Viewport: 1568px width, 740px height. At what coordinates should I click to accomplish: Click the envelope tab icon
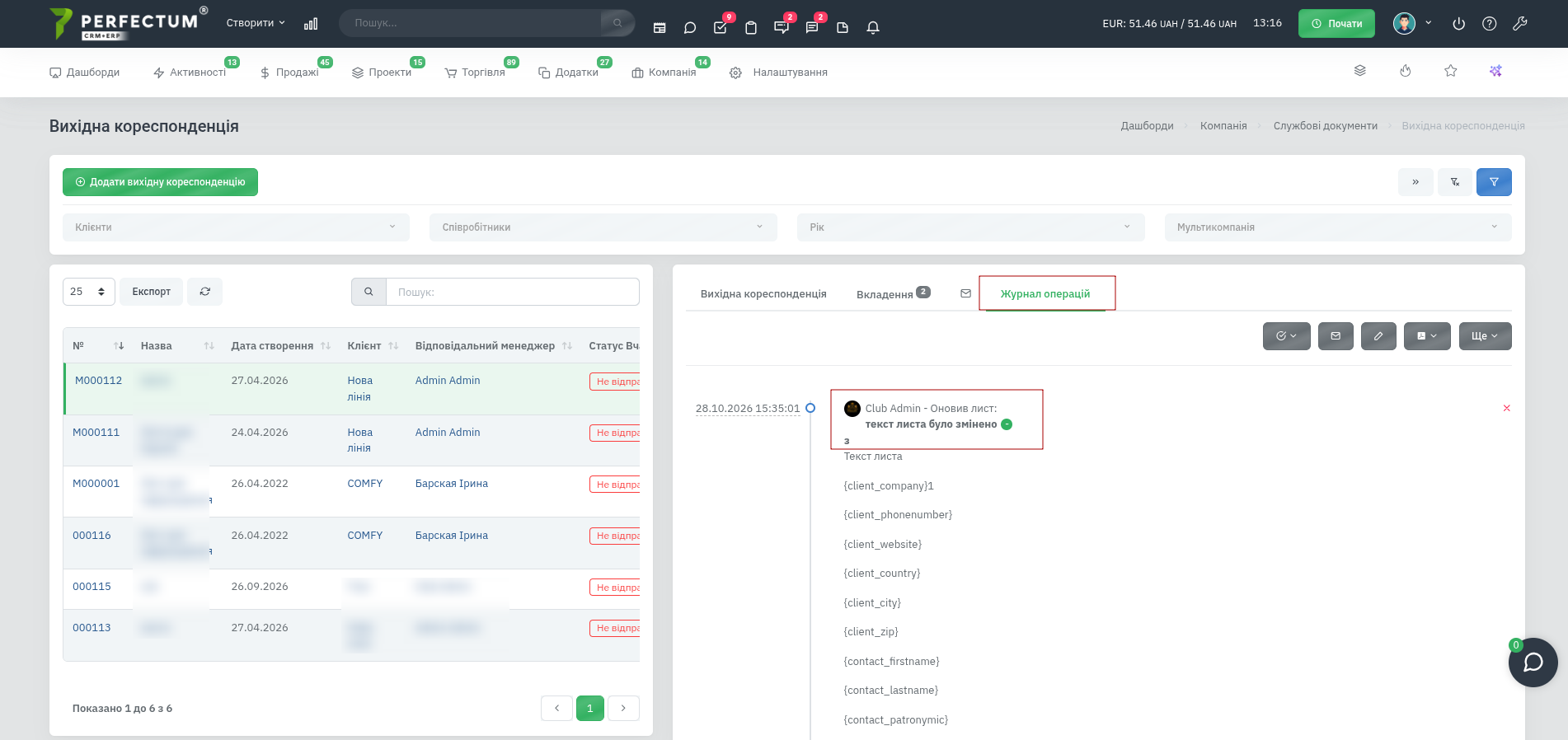[965, 293]
